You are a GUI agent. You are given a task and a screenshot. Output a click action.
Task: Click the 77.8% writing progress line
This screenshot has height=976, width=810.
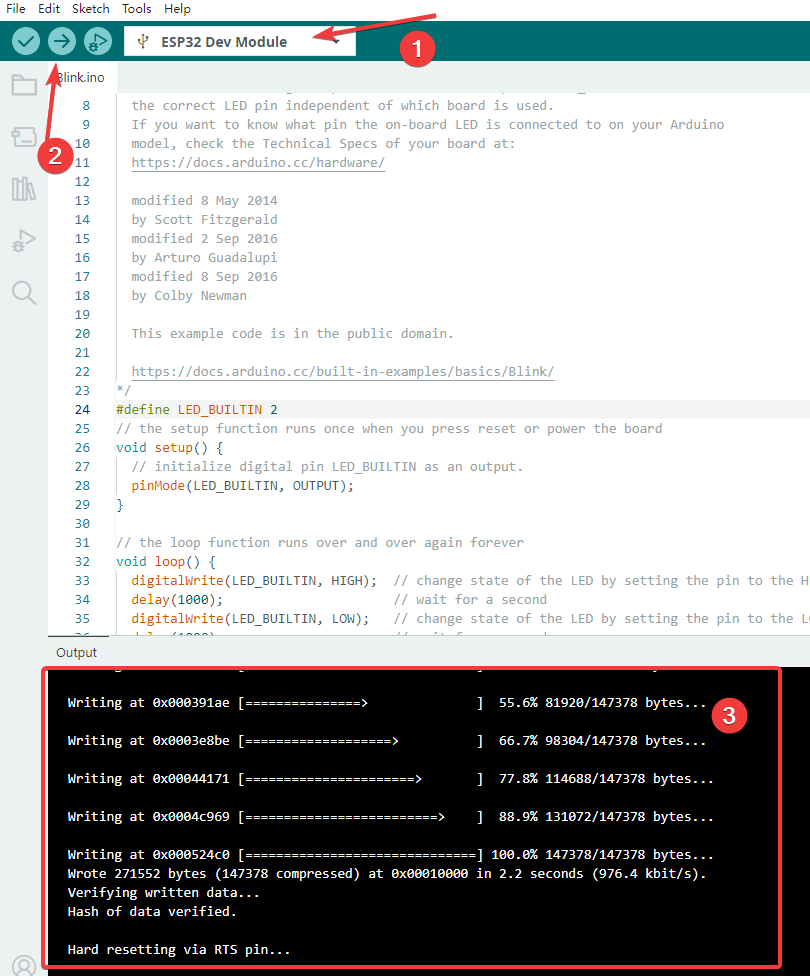click(x=390, y=779)
